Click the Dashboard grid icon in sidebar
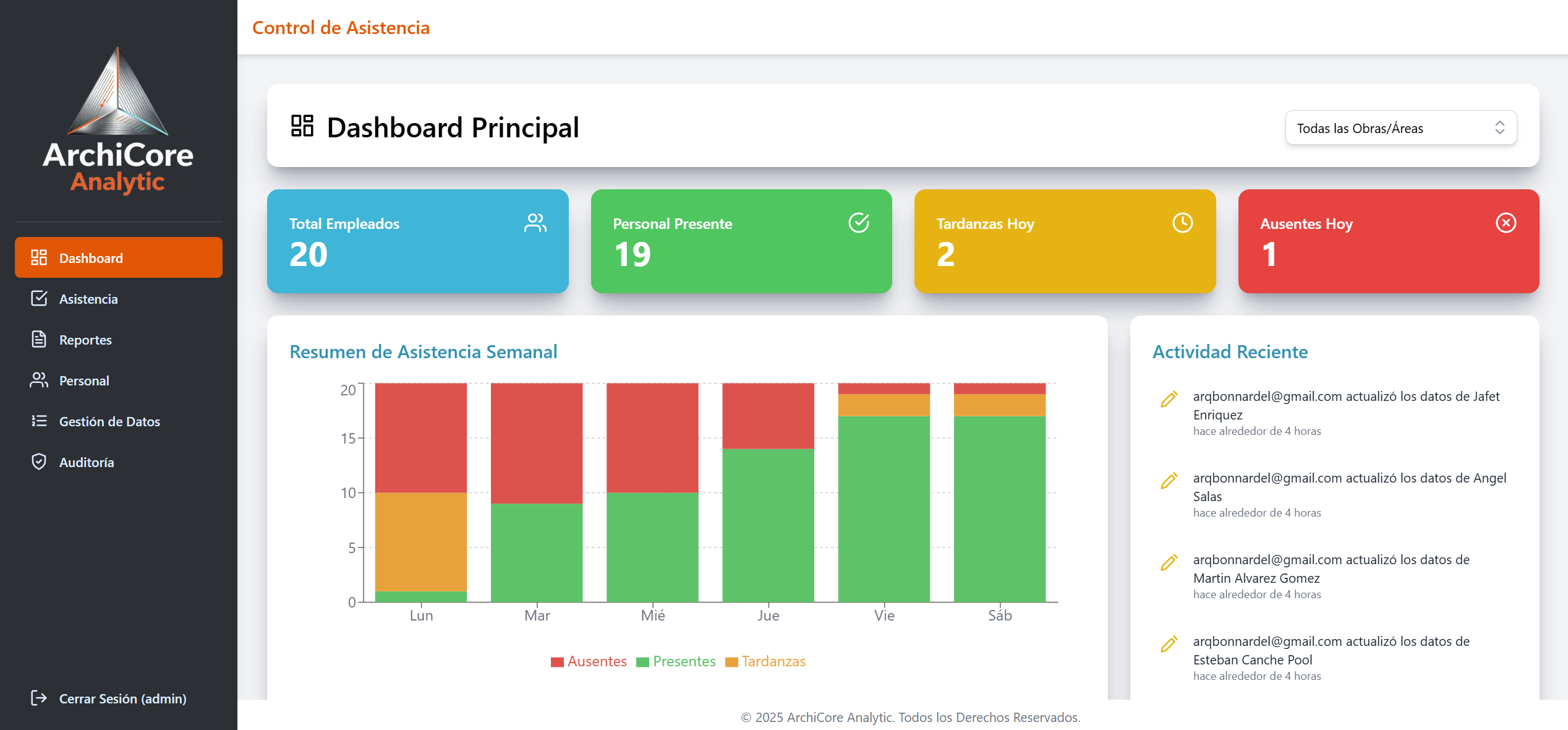Viewport: 1568px width, 730px height. pyautogui.click(x=39, y=257)
